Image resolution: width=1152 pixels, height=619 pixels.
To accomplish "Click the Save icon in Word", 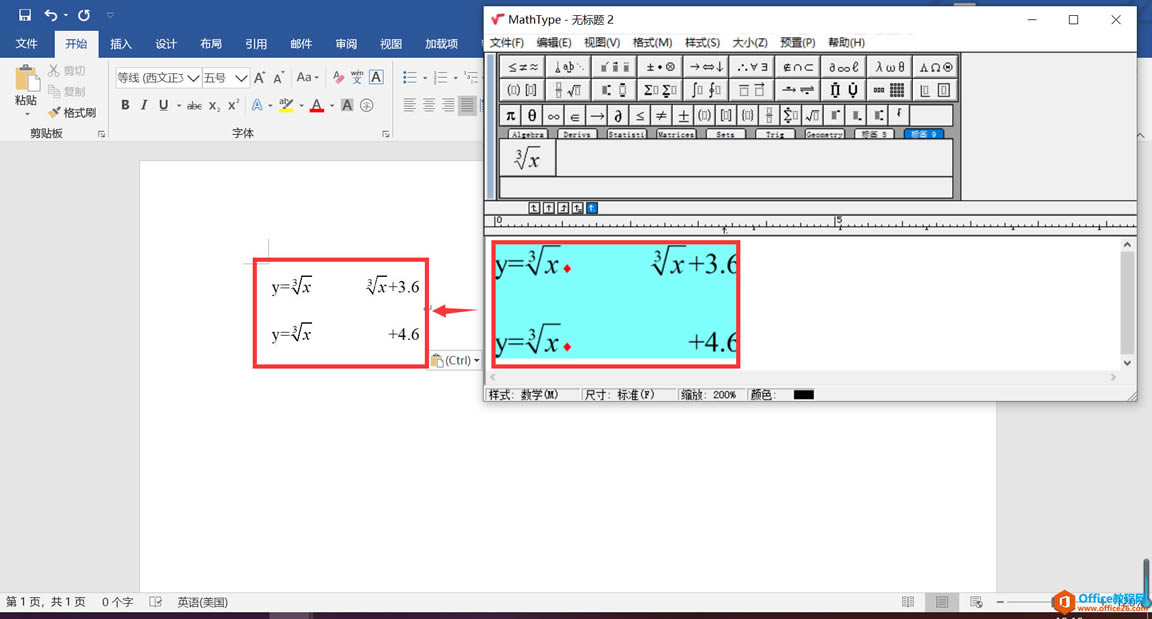I will point(25,15).
